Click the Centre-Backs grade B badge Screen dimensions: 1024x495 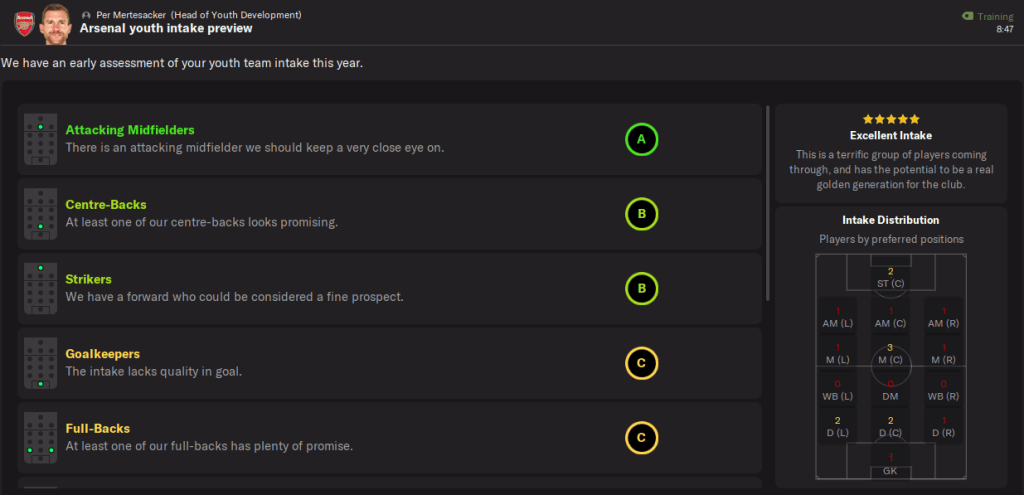point(641,215)
